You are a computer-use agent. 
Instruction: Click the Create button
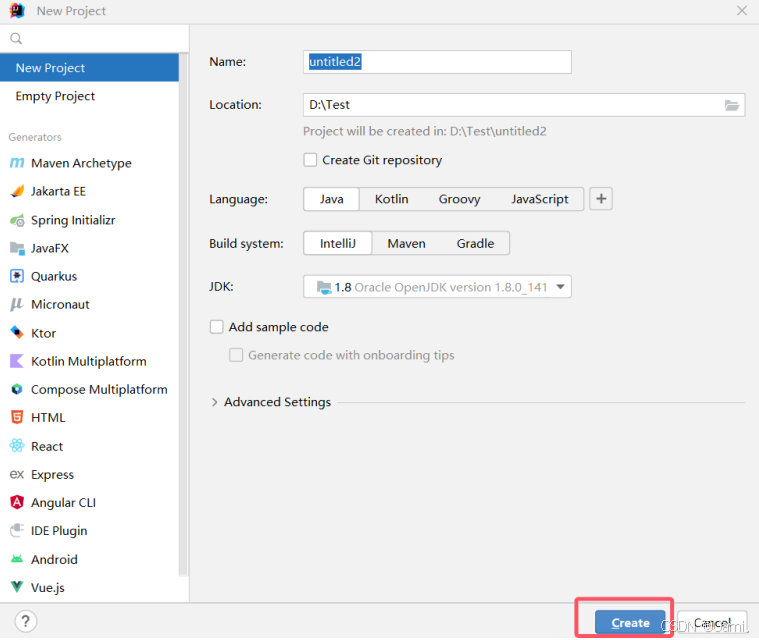click(630, 623)
